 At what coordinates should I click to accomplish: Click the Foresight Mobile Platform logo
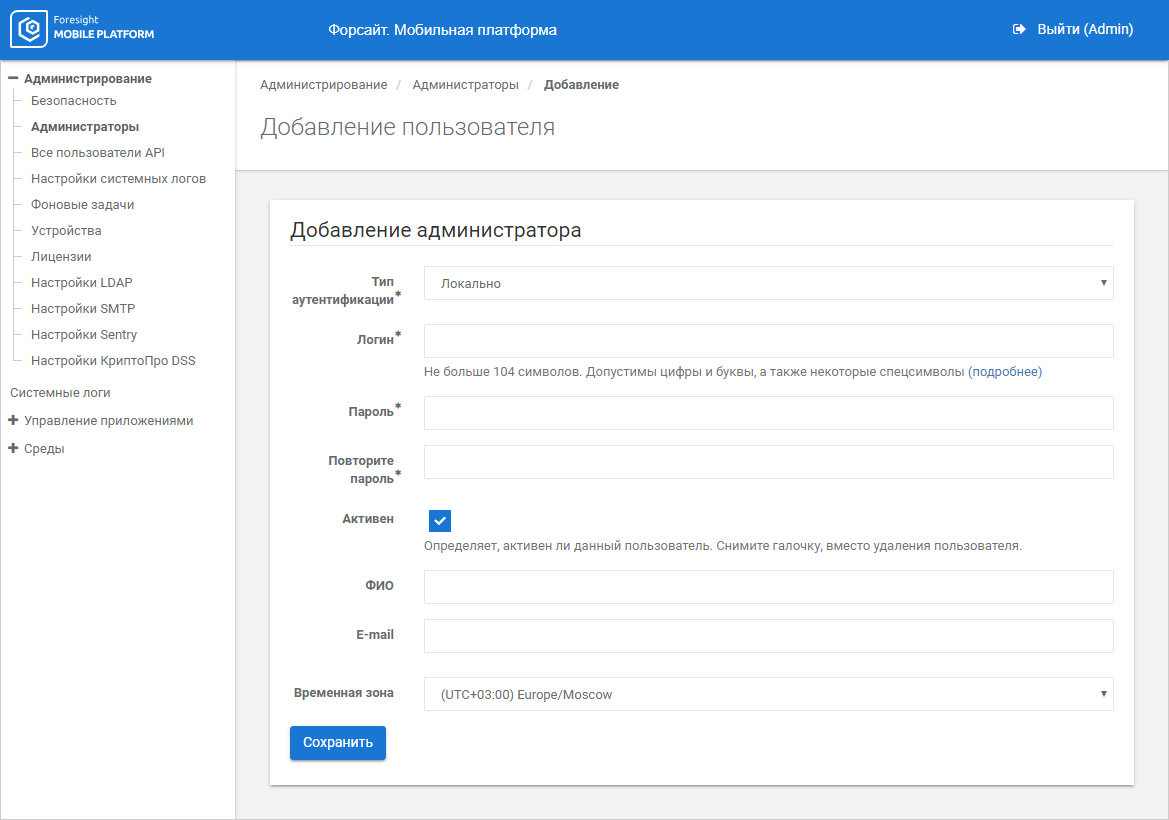[82, 30]
